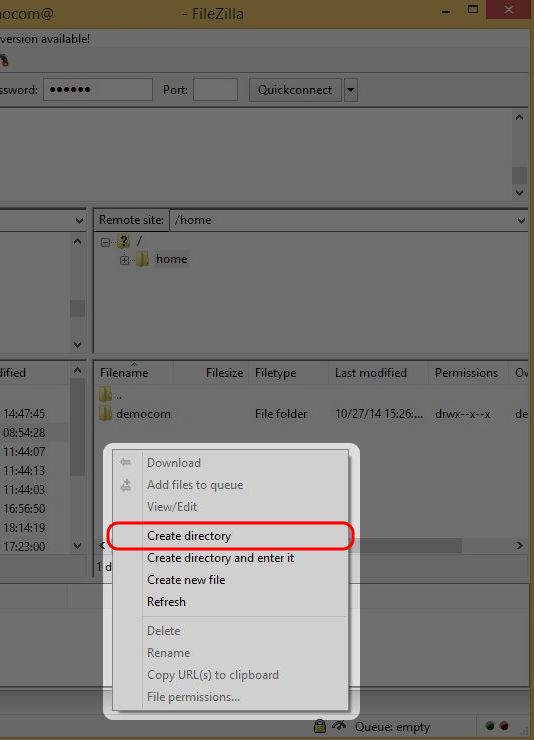This screenshot has height=740, width=534.
Task: Refresh the remote listing from context menu
Action: [231, 602]
